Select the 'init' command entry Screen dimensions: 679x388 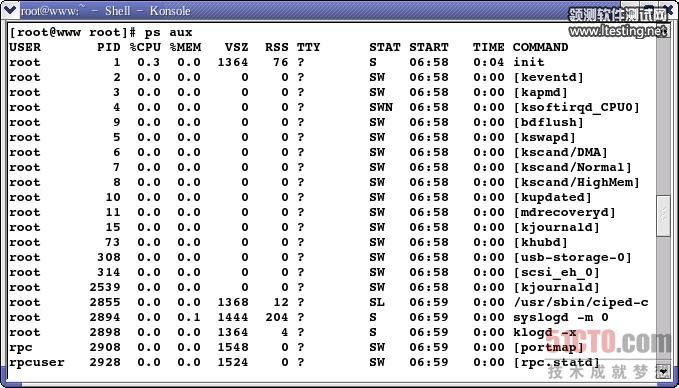pyautogui.click(x=529, y=62)
